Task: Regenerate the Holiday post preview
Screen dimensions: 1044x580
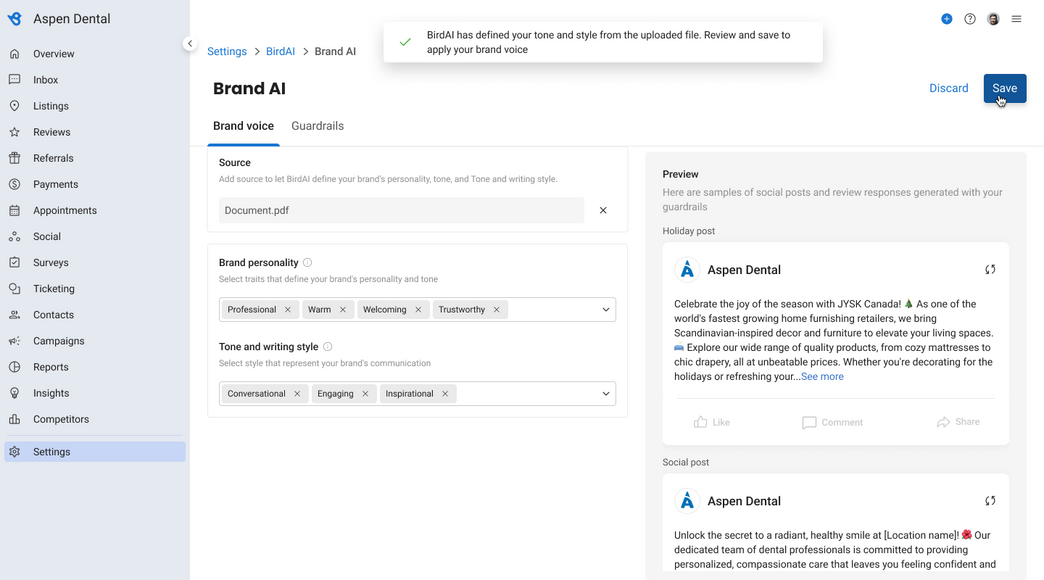Action: (x=990, y=270)
